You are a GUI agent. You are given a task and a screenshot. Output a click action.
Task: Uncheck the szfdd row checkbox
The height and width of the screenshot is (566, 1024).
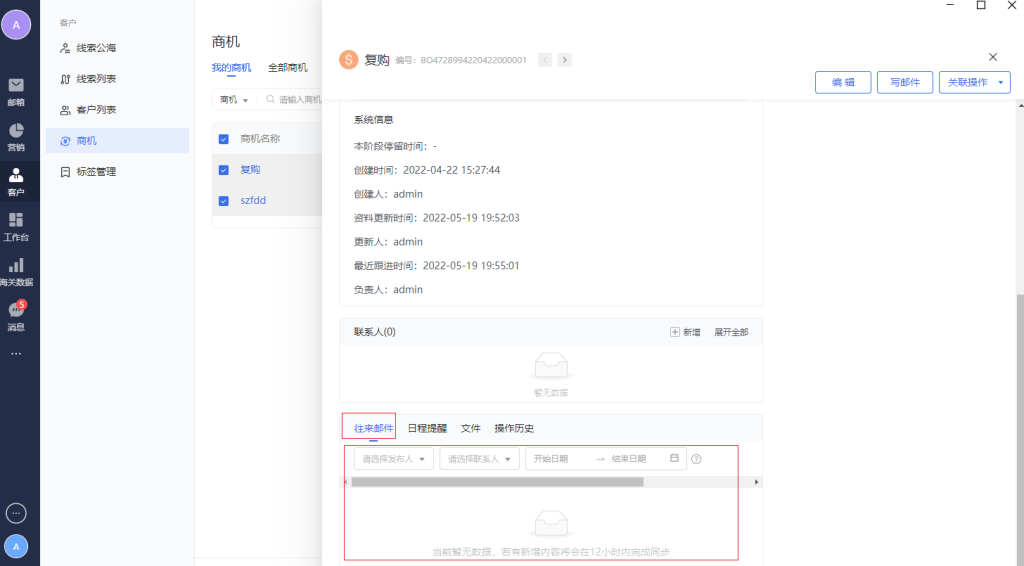[x=224, y=201]
